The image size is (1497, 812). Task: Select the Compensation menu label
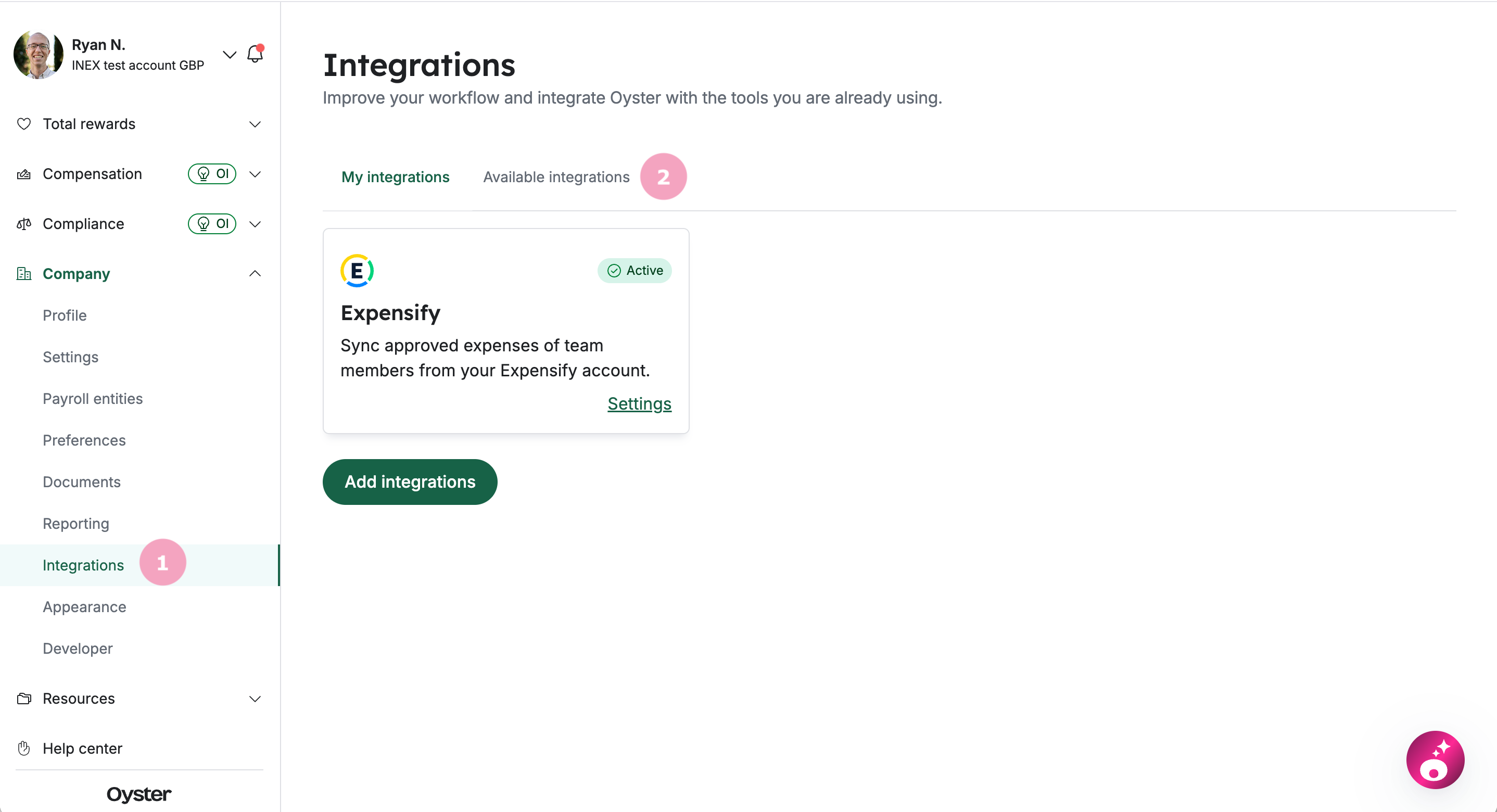[93, 174]
